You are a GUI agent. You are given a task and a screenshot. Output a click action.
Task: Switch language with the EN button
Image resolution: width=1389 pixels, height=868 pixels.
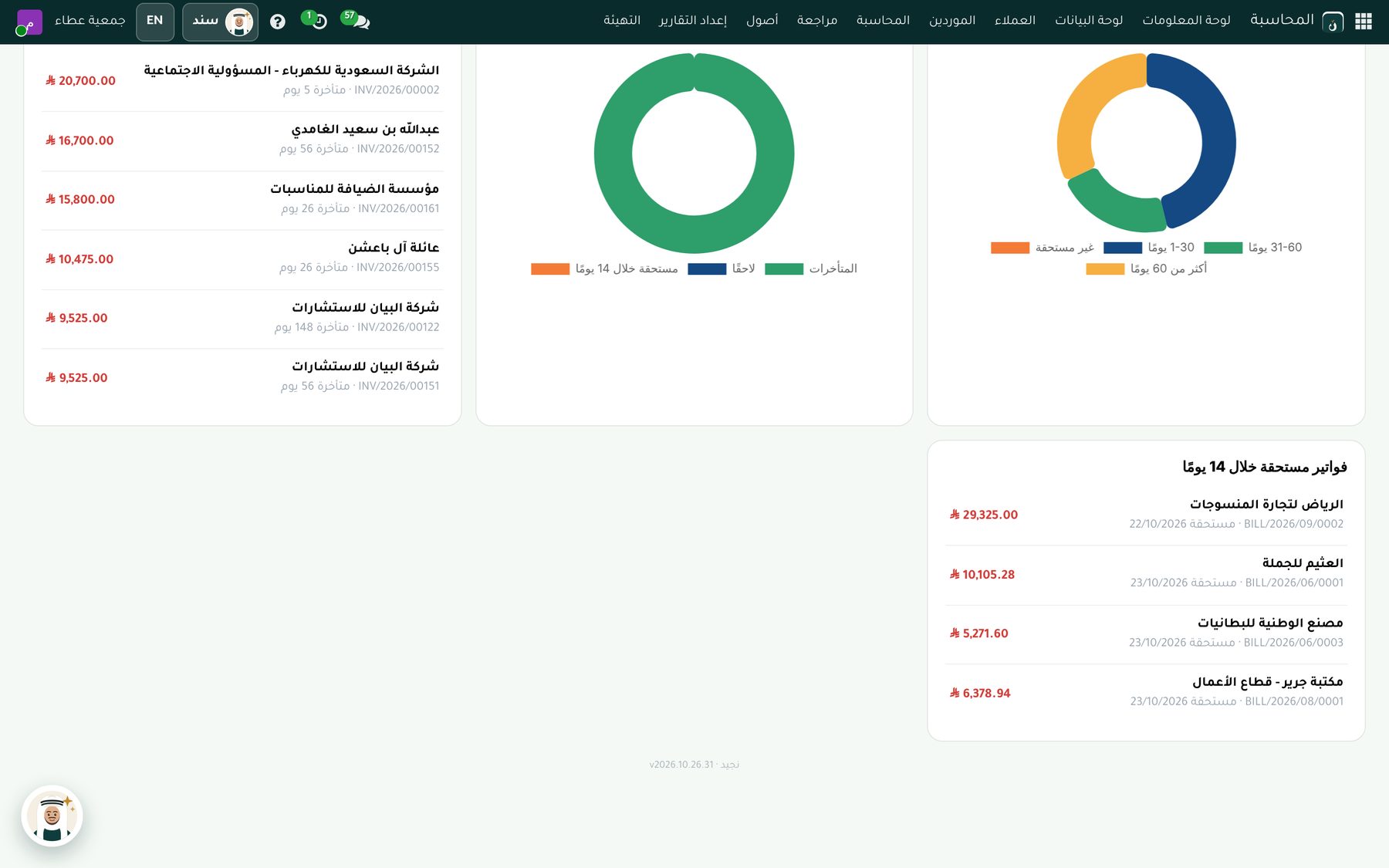pos(155,21)
